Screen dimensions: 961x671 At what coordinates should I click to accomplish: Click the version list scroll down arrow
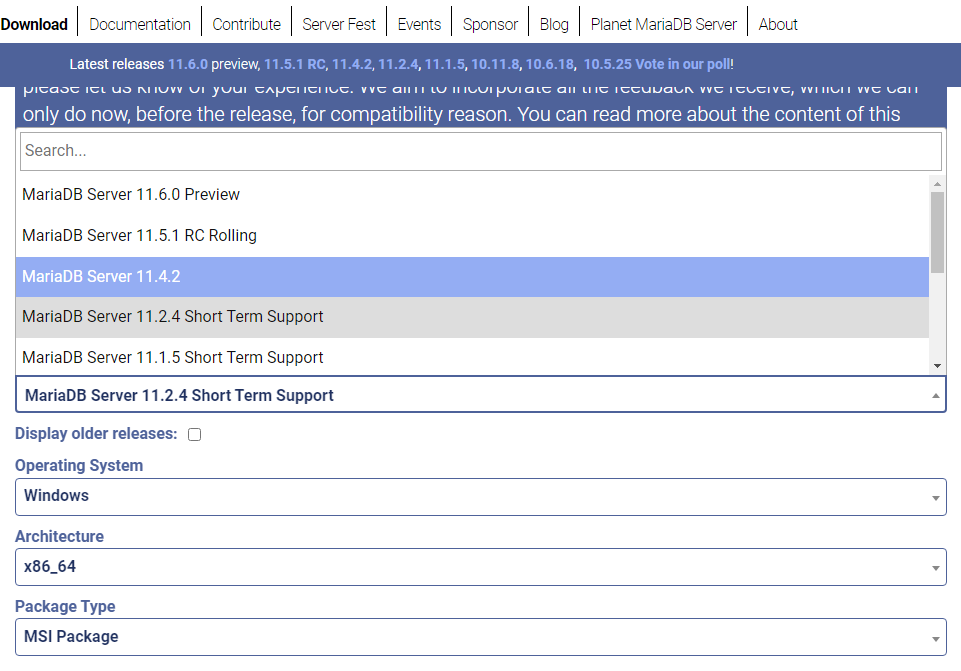[x=937, y=366]
